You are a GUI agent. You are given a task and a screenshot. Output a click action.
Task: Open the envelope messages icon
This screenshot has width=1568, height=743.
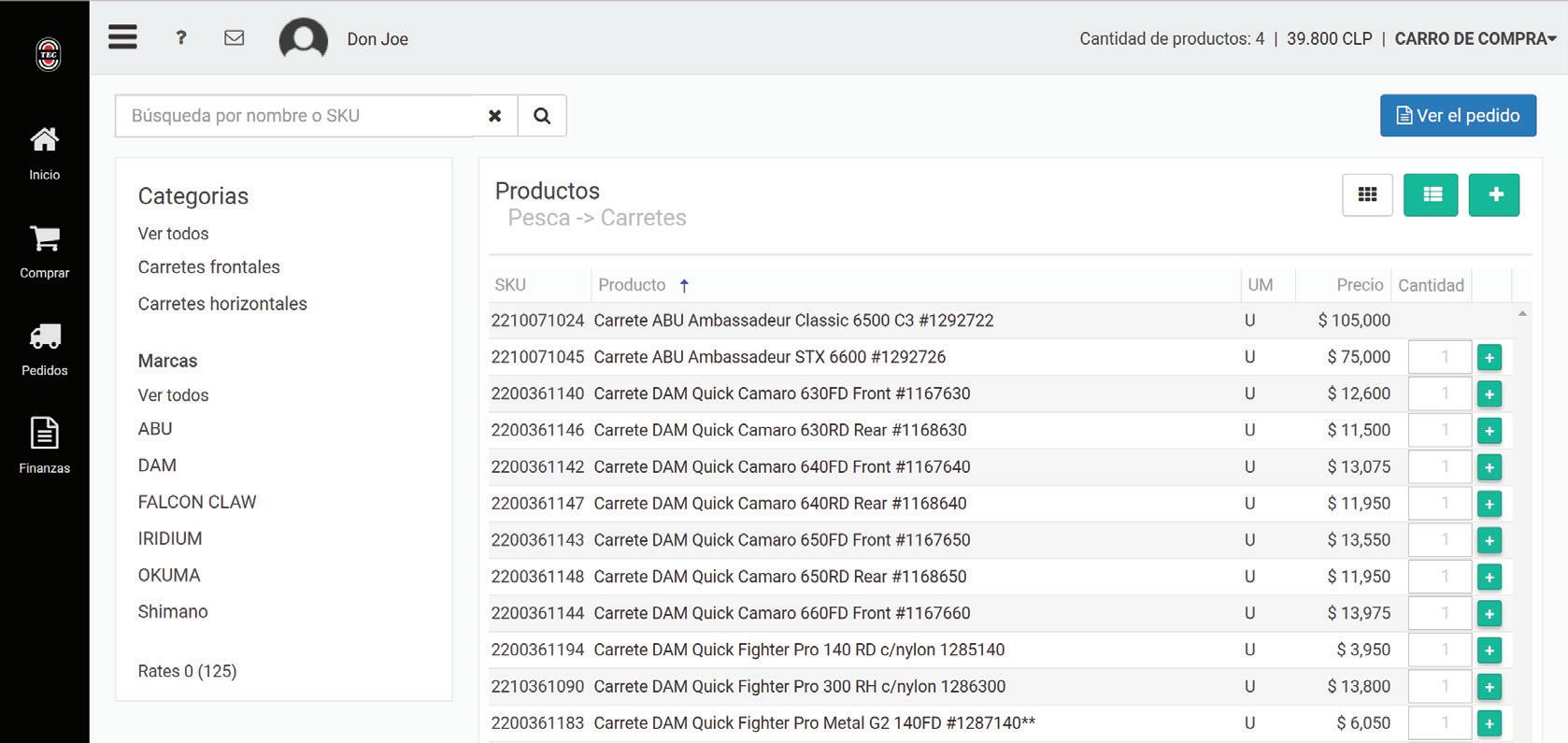click(235, 37)
